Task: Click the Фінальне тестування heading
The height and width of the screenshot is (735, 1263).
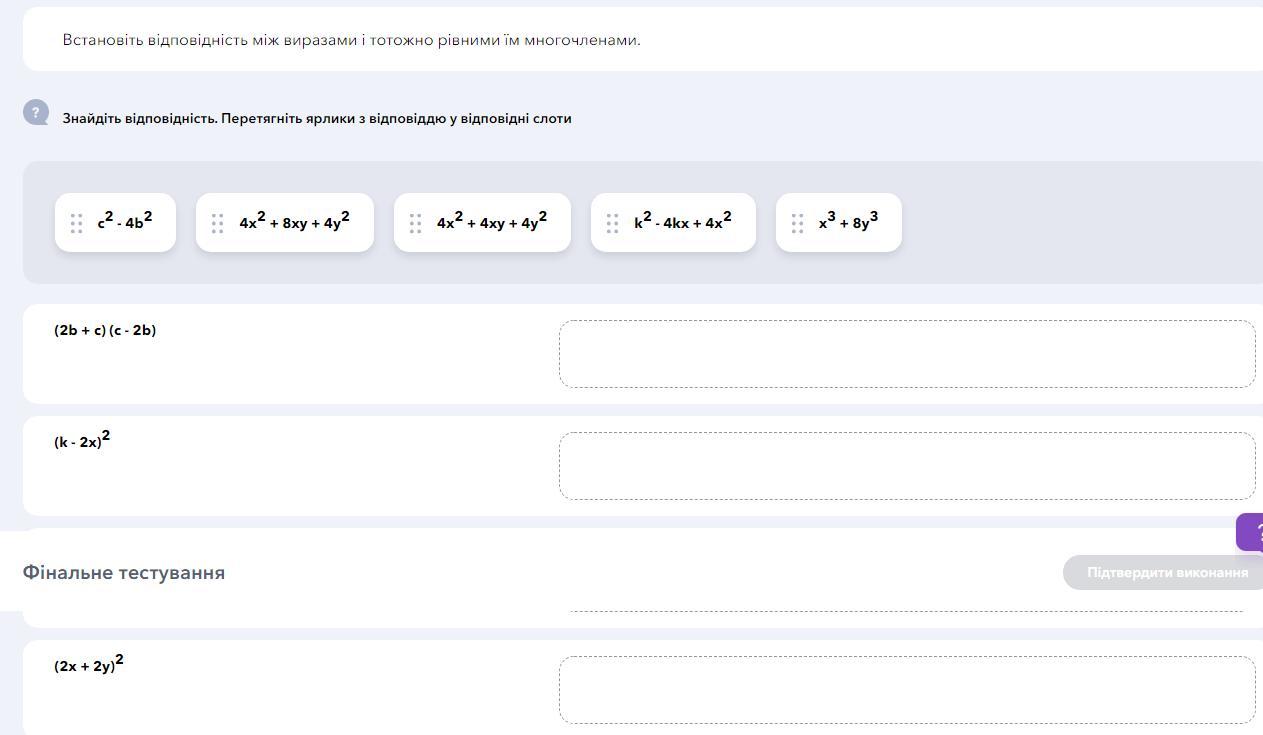Action: point(124,573)
